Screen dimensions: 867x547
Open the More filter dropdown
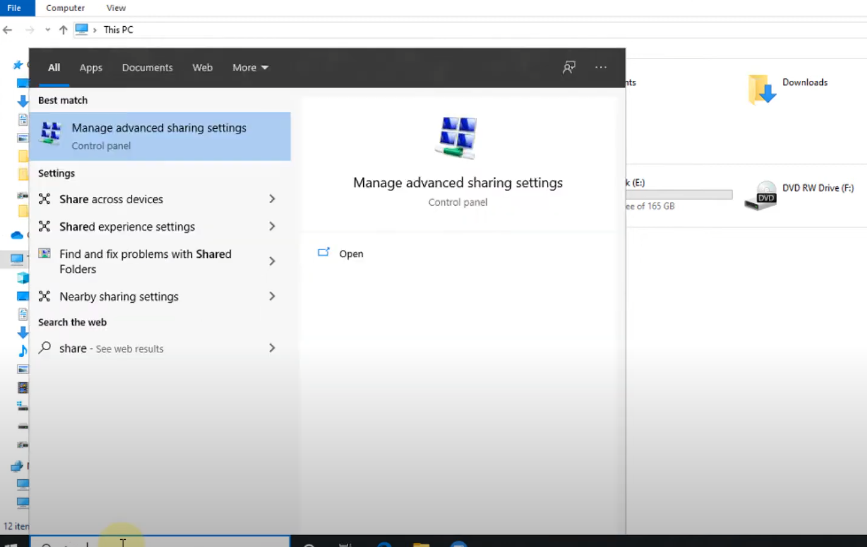coord(250,67)
